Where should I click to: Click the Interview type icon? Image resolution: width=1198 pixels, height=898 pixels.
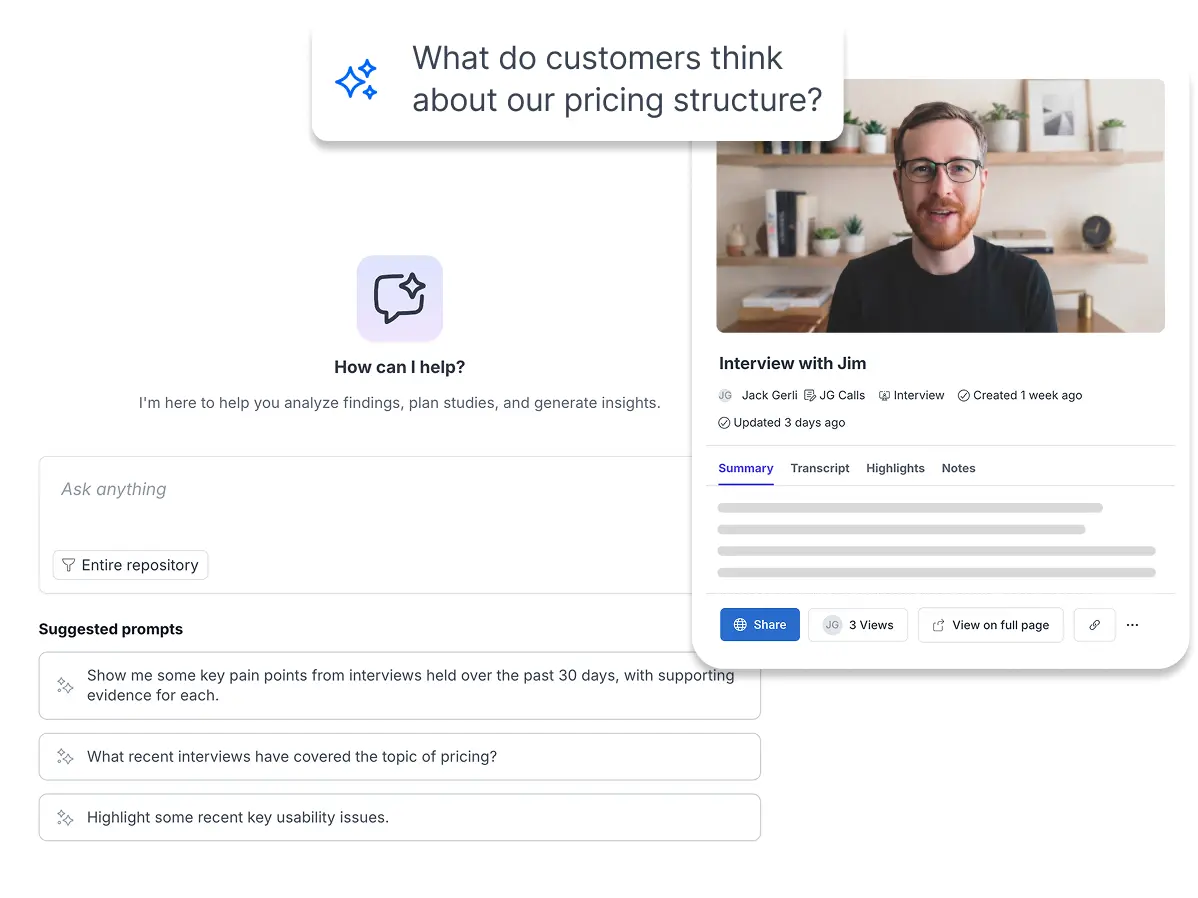884,395
